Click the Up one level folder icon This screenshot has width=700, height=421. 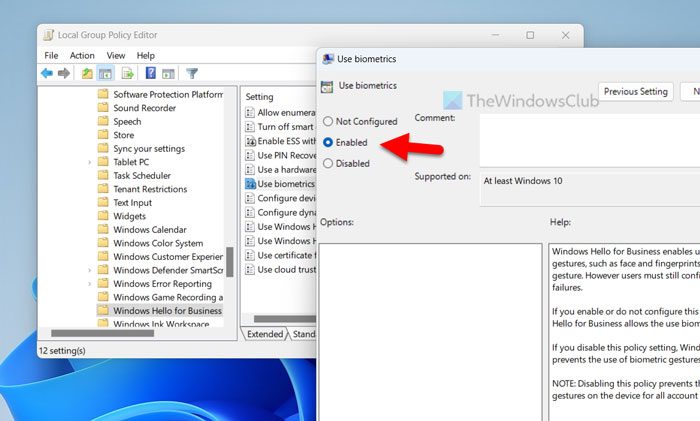point(87,73)
